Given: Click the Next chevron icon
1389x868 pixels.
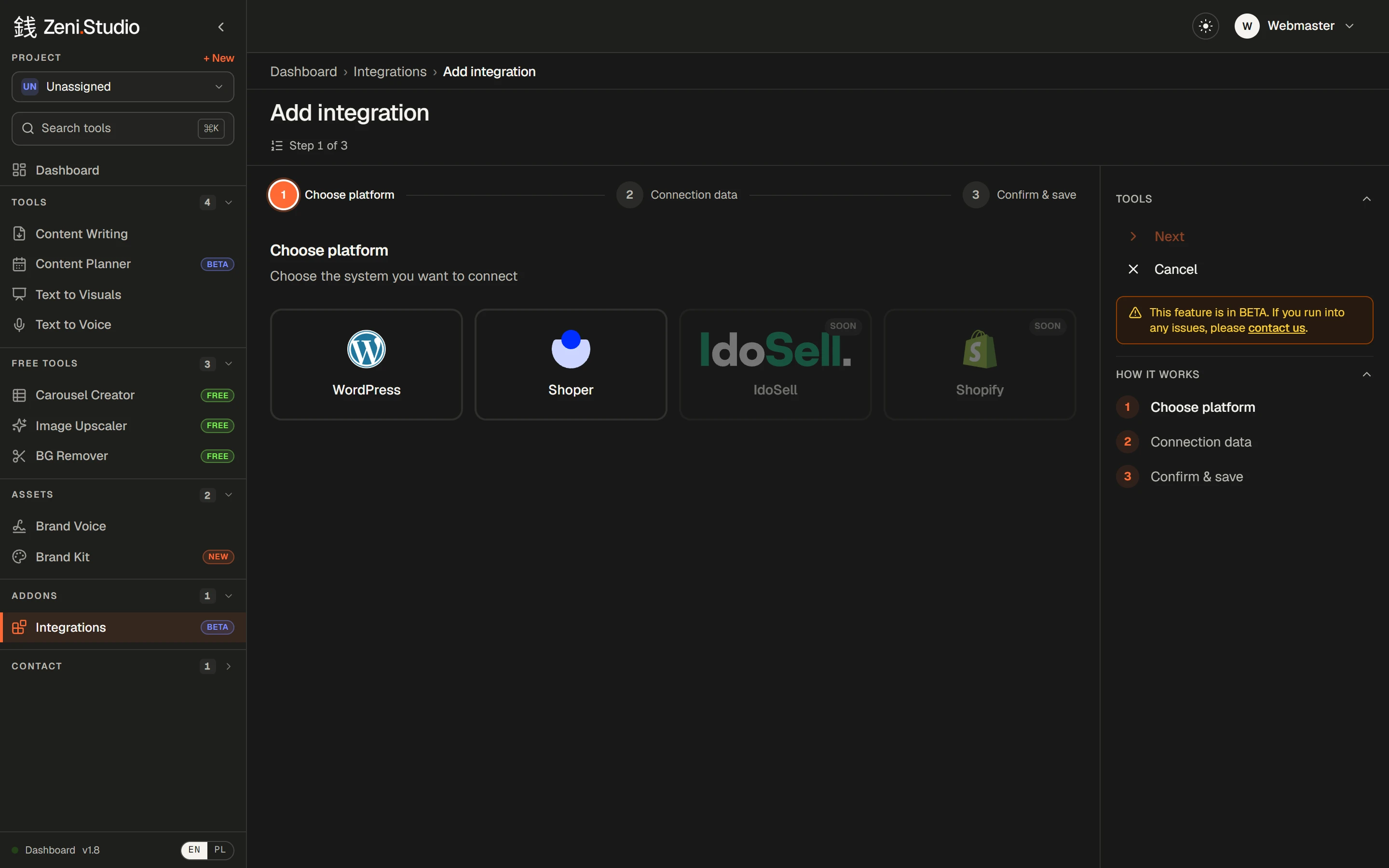Looking at the screenshot, I should 1133,236.
